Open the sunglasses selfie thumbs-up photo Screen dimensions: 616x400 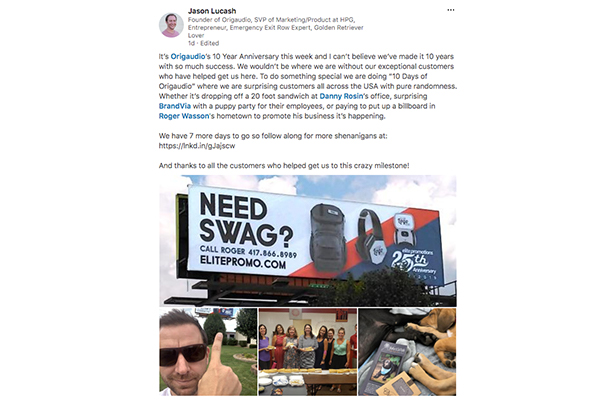[x=208, y=352]
